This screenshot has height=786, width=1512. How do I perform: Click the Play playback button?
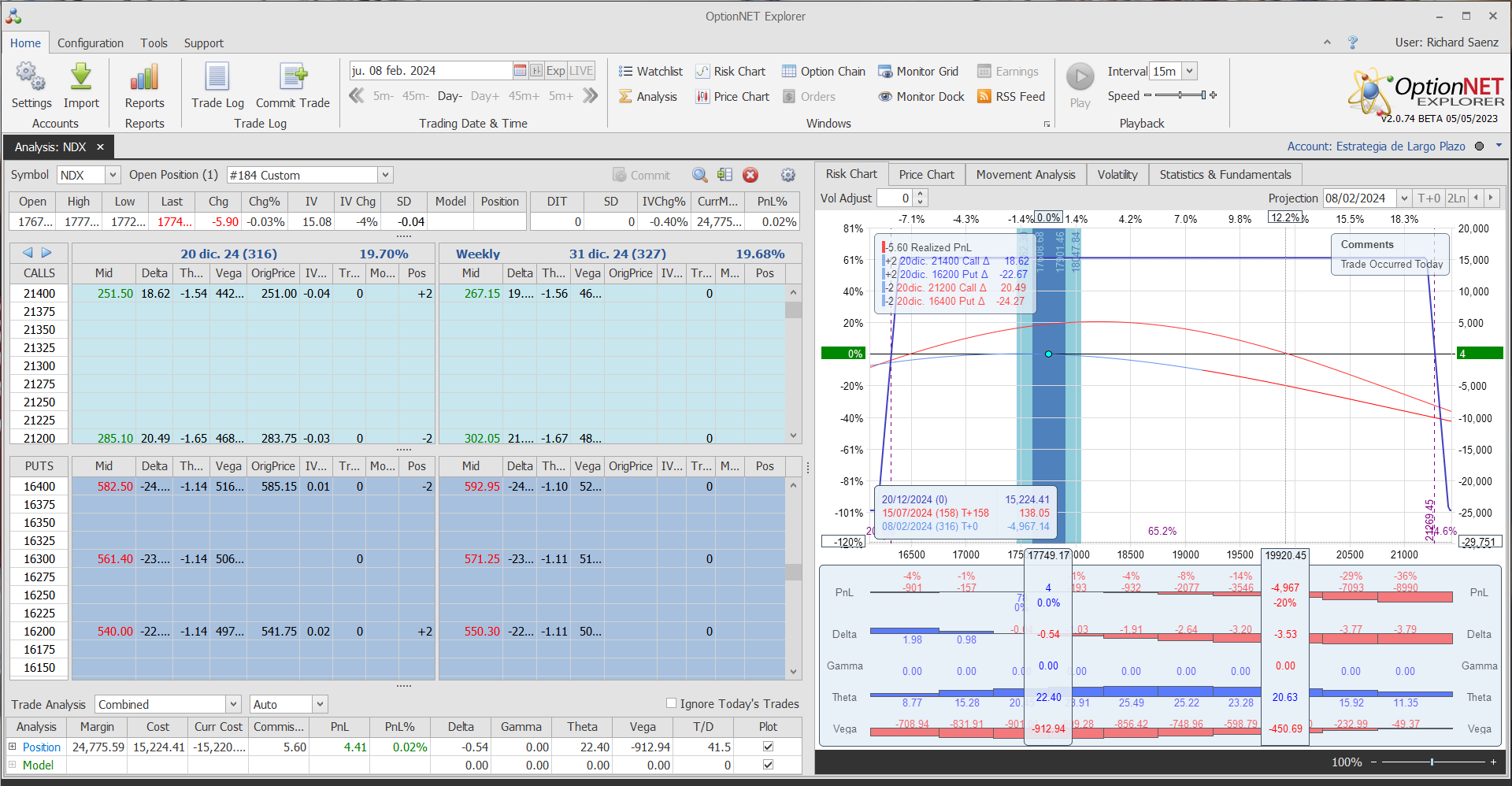tap(1080, 77)
